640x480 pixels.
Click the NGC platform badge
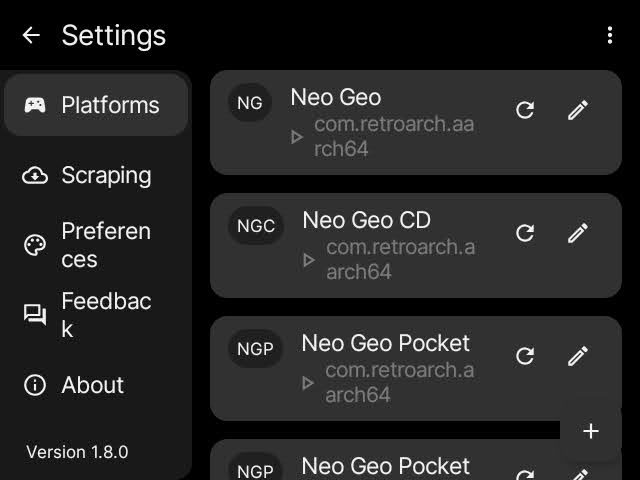point(256,225)
